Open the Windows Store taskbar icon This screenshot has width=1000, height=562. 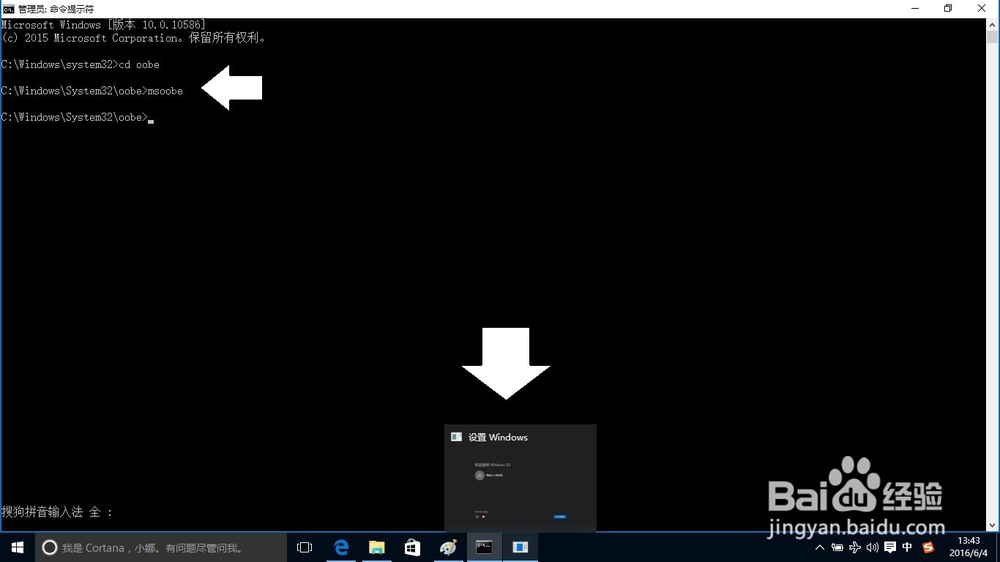tap(413, 547)
